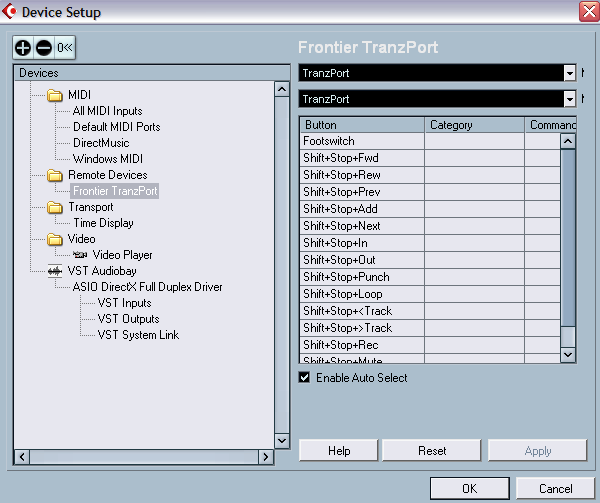Screen dimensions: 600x503
Task: Select VST Audiobay tree item
Action: pyautogui.click(x=102, y=271)
